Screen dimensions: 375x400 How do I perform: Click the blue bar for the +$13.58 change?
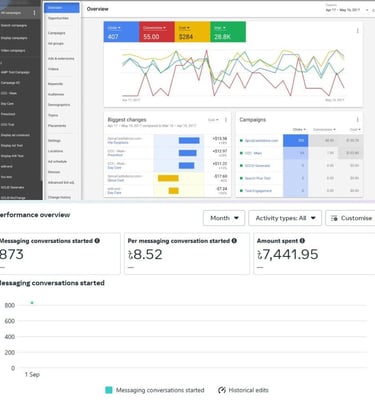(x=189, y=140)
